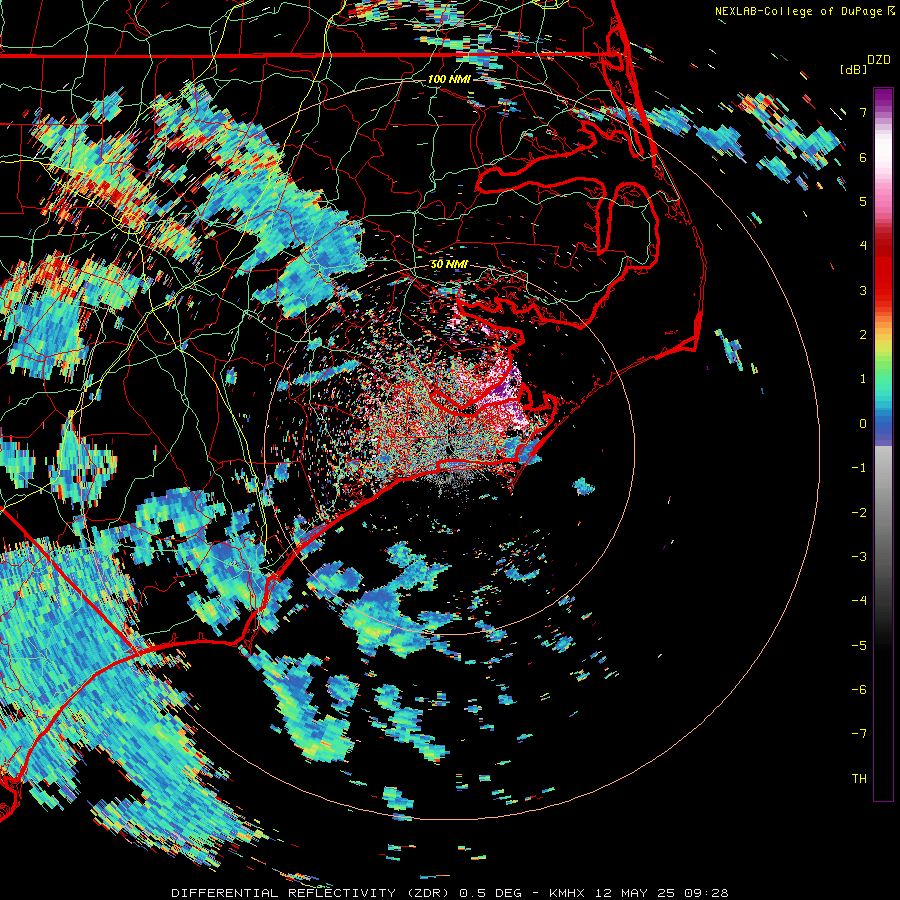Screen dimensions: 900x900
Task: Click the 50 NMI range ring label
Action: click(449, 265)
